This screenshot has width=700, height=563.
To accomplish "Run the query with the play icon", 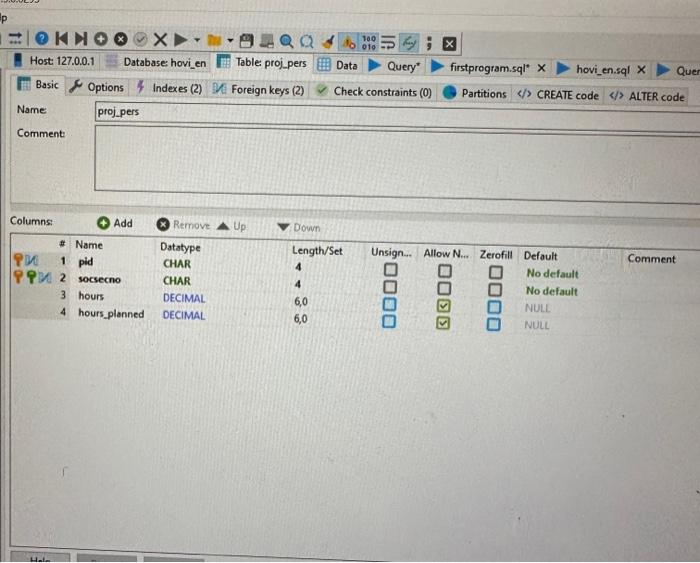I will click(x=180, y=40).
